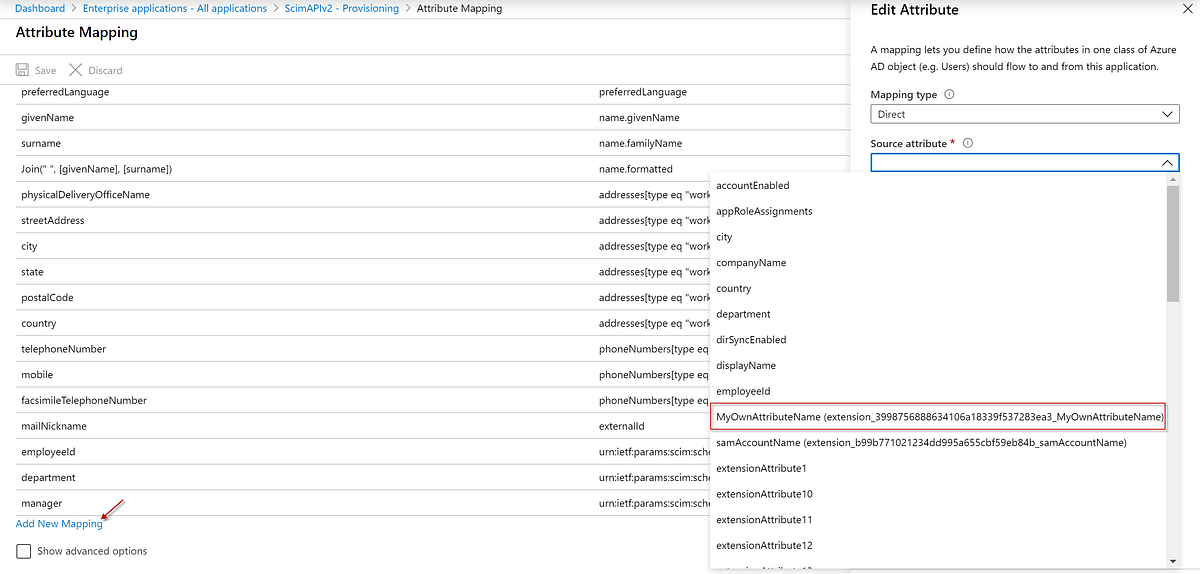1200x574 pixels.
Task: Go to Dashboard breadcrumb
Action: pyautogui.click(x=40, y=8)
